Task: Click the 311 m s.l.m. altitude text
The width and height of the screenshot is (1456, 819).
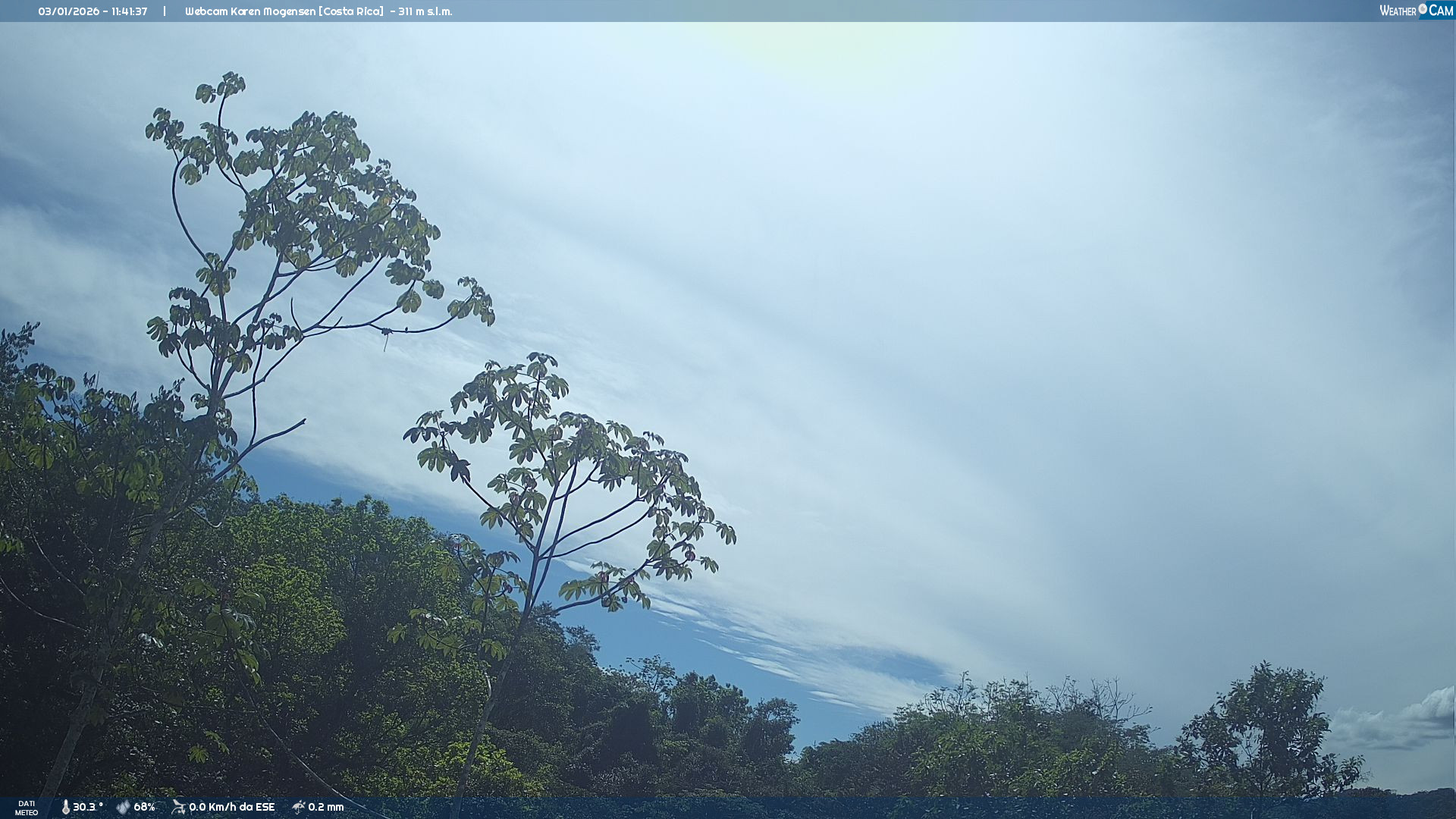Action: 425,11
